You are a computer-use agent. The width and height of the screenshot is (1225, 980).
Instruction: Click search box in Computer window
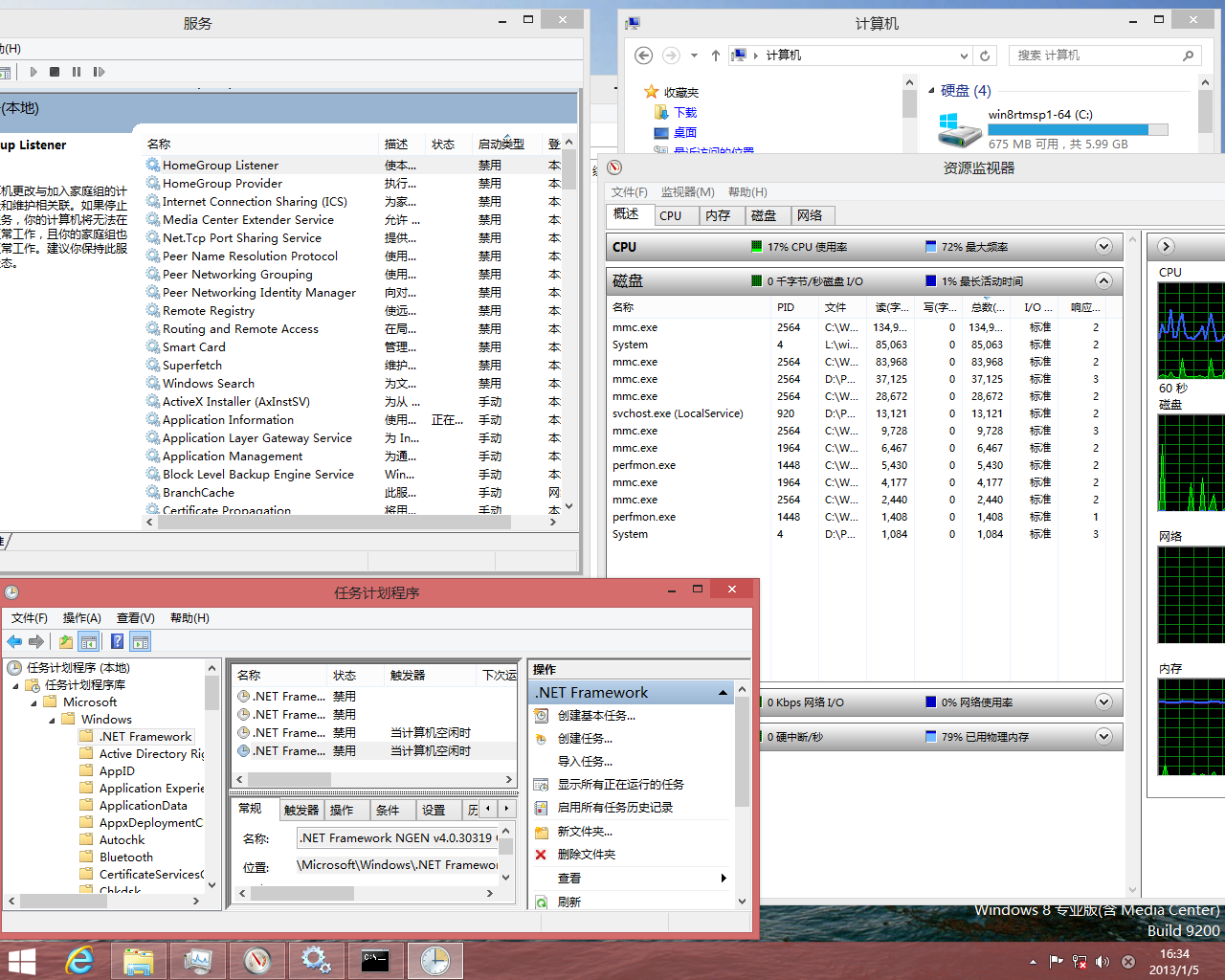pos(1105,56)
